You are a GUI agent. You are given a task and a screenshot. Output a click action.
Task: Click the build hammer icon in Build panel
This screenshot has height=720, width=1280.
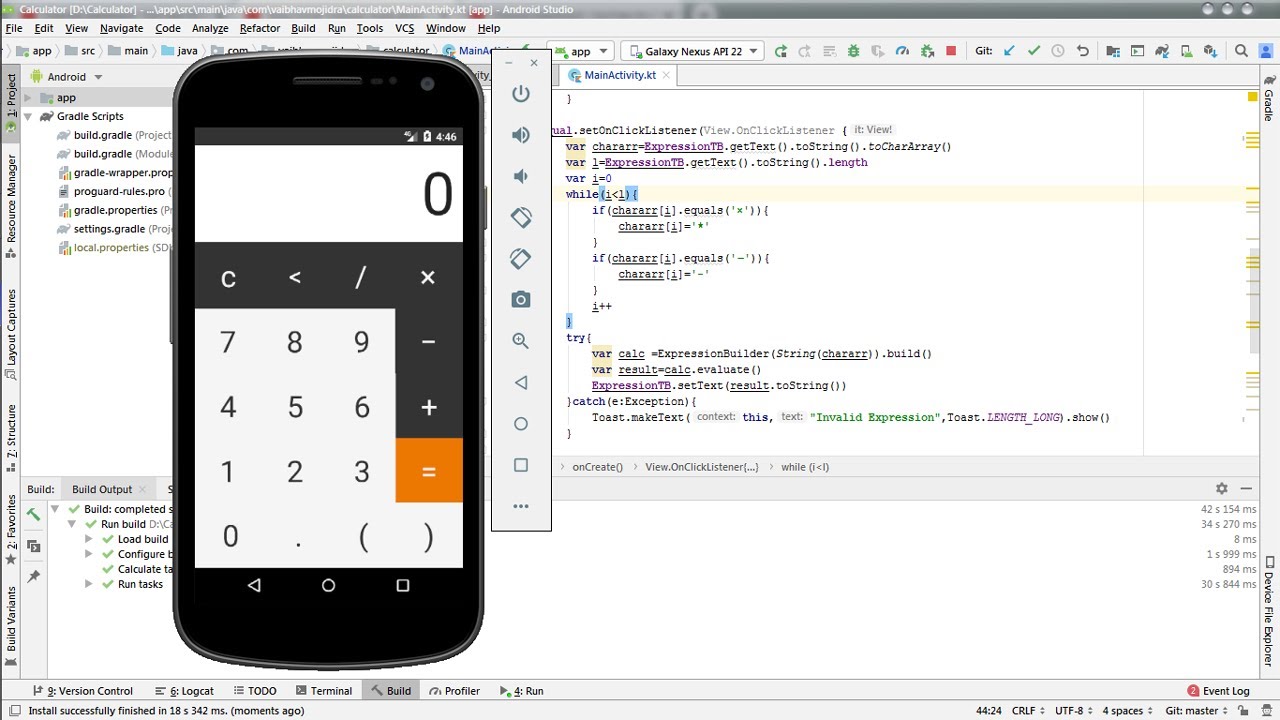click(33, 514)
